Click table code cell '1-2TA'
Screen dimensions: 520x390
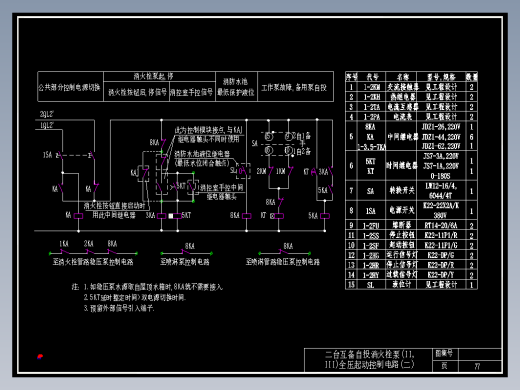pyautogui.click(x=371, y=107)
